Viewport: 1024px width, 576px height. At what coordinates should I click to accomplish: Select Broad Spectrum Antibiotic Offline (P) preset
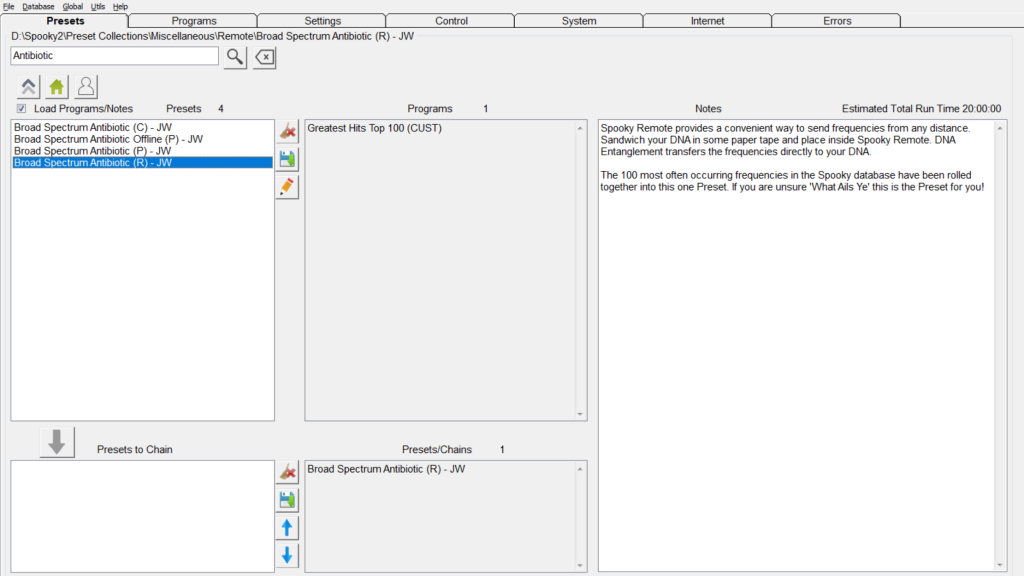(x=108, y=139)
